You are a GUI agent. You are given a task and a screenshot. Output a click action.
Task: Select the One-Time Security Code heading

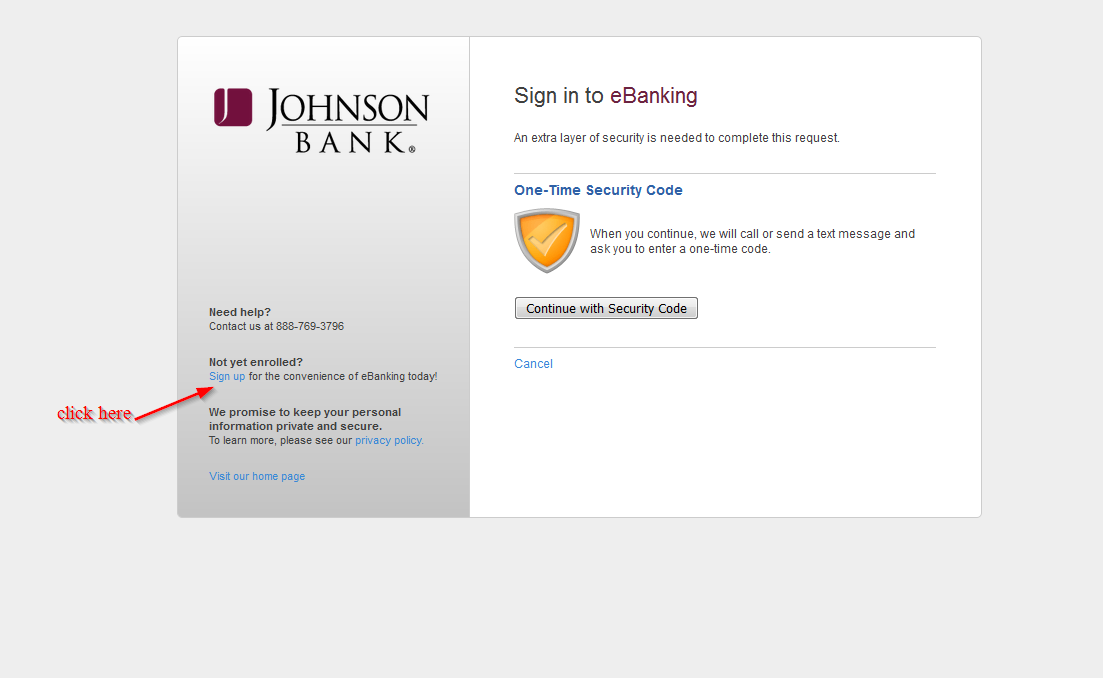coord(598,190)
